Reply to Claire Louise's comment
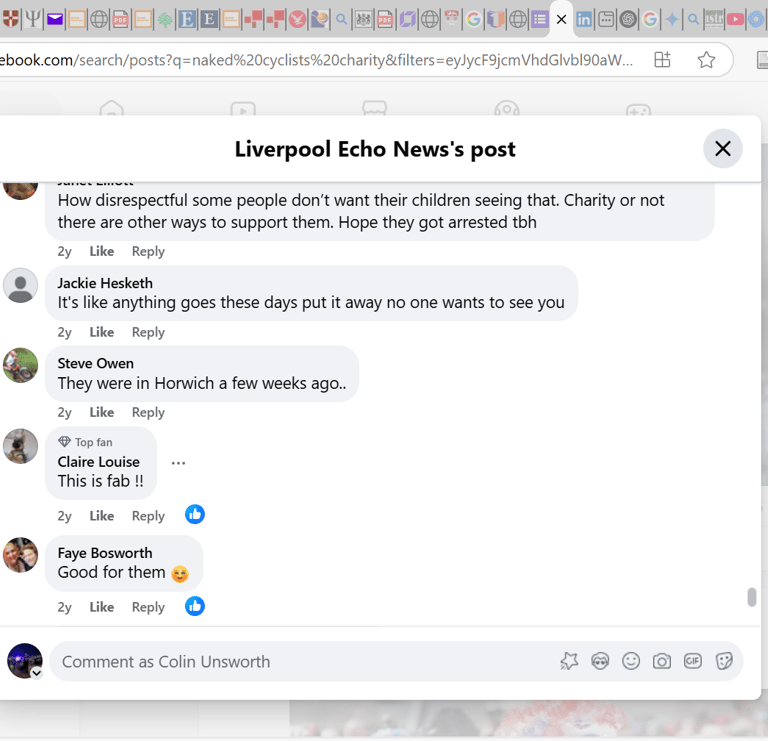 coord(148,516)
